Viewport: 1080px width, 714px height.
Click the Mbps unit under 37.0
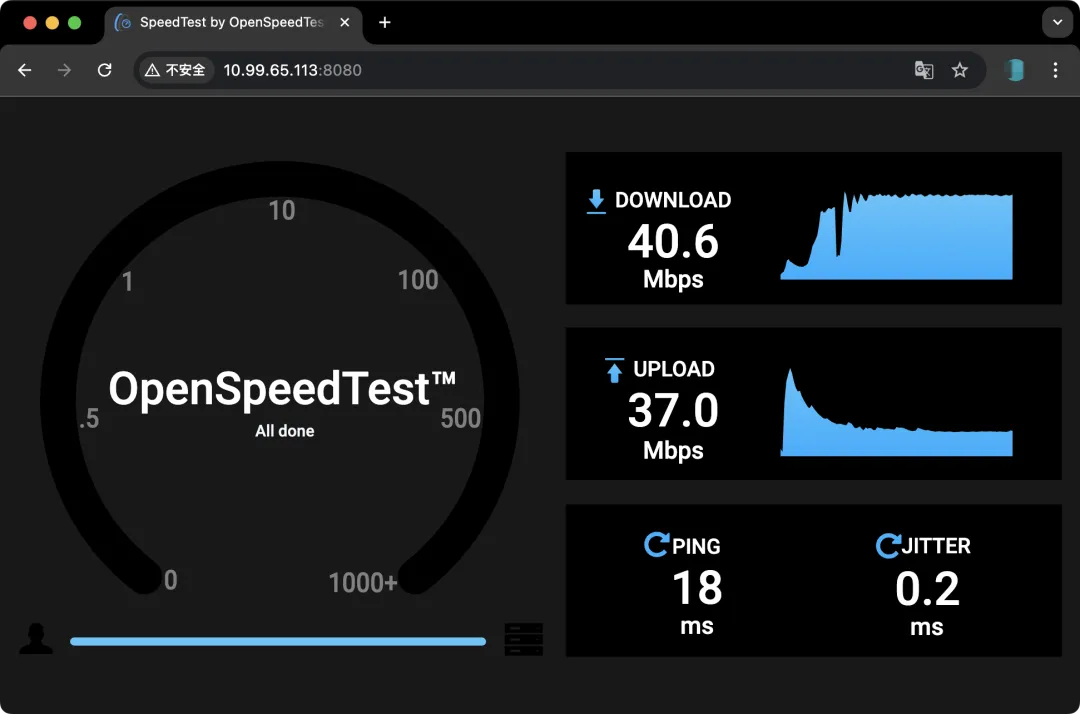coord(673,450)
